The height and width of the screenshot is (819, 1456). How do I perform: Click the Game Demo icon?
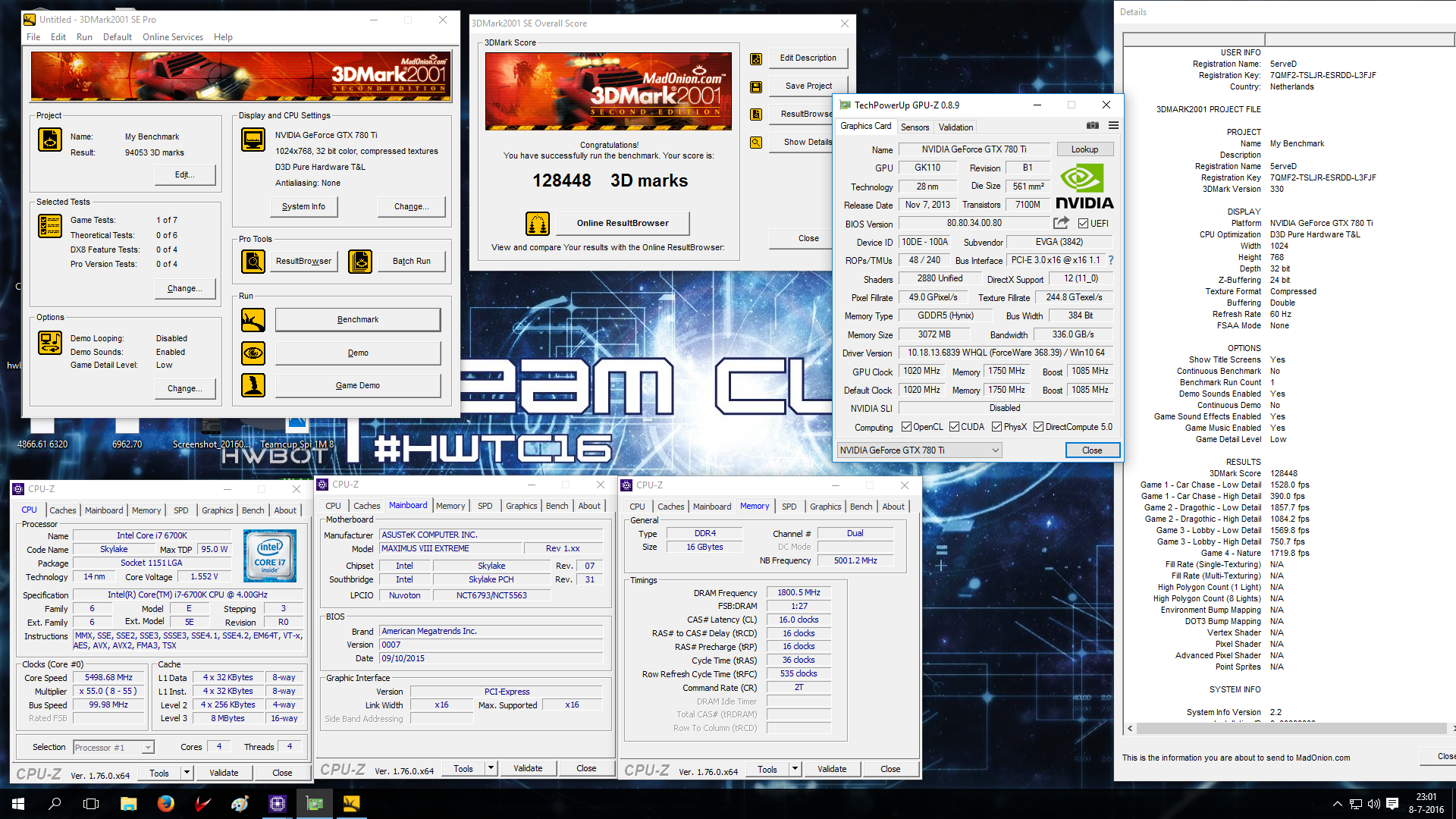[x=253, y=385]
